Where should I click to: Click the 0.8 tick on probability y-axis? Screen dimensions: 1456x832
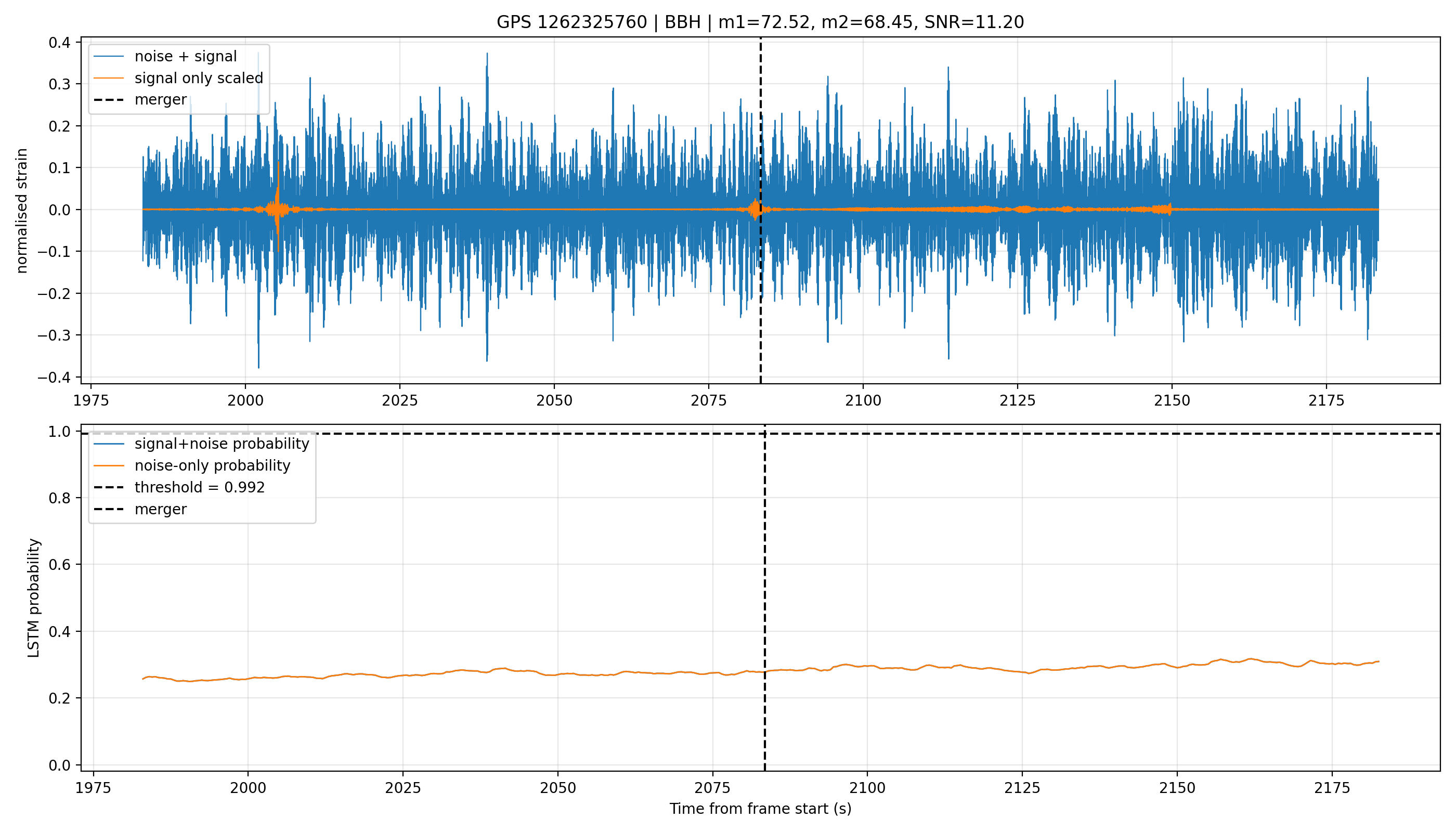click(x=59, y=498)
